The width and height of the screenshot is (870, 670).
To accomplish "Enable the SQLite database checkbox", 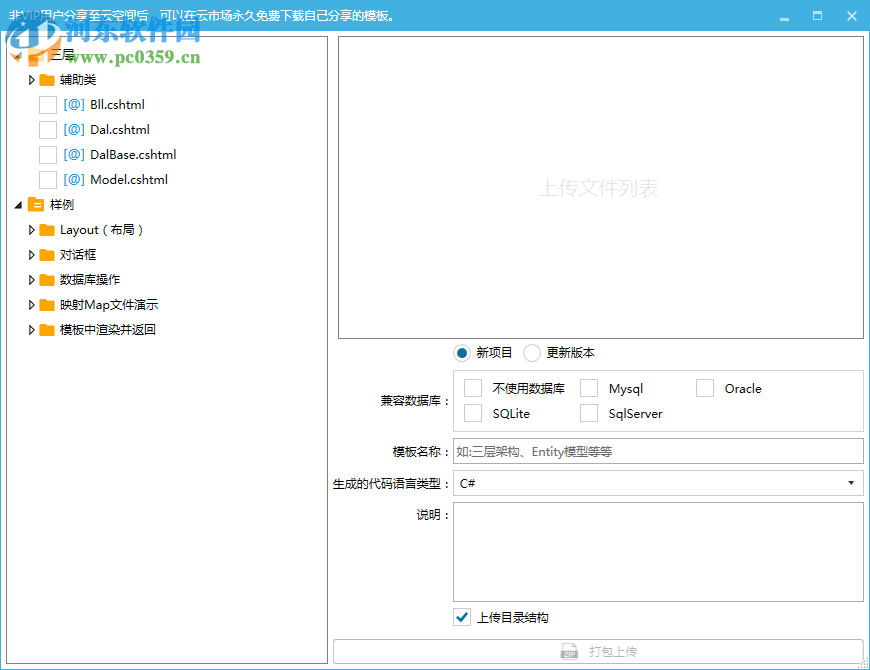I will tap(473, 413).
